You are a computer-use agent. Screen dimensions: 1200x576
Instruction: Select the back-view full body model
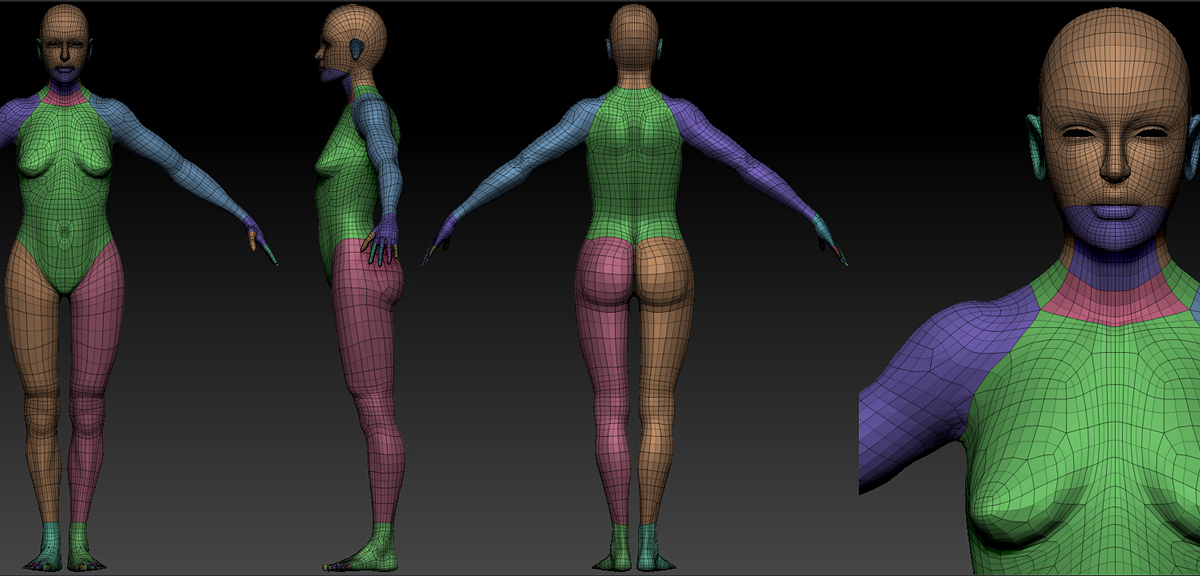(635, 288)
